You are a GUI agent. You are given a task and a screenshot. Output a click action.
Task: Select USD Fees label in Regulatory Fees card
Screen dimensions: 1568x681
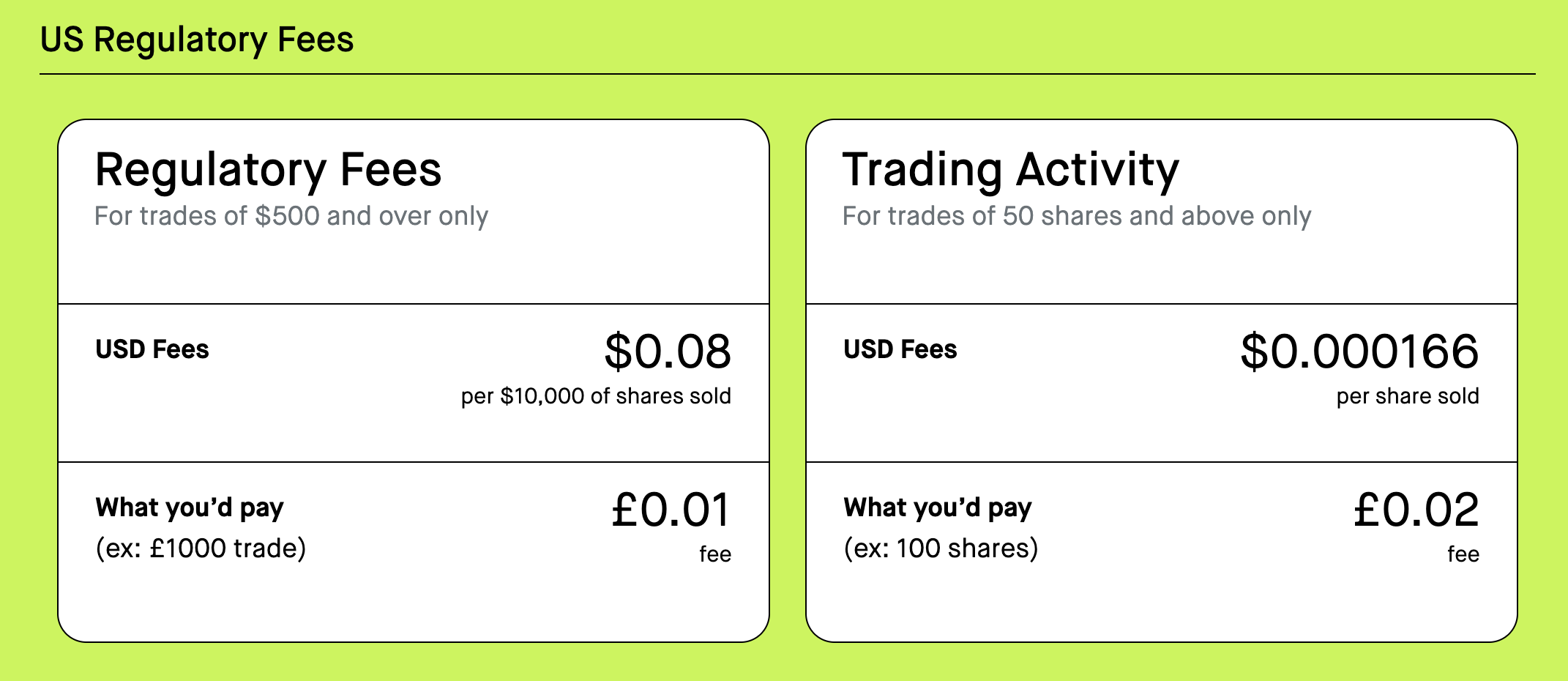(x=152, y=349)
